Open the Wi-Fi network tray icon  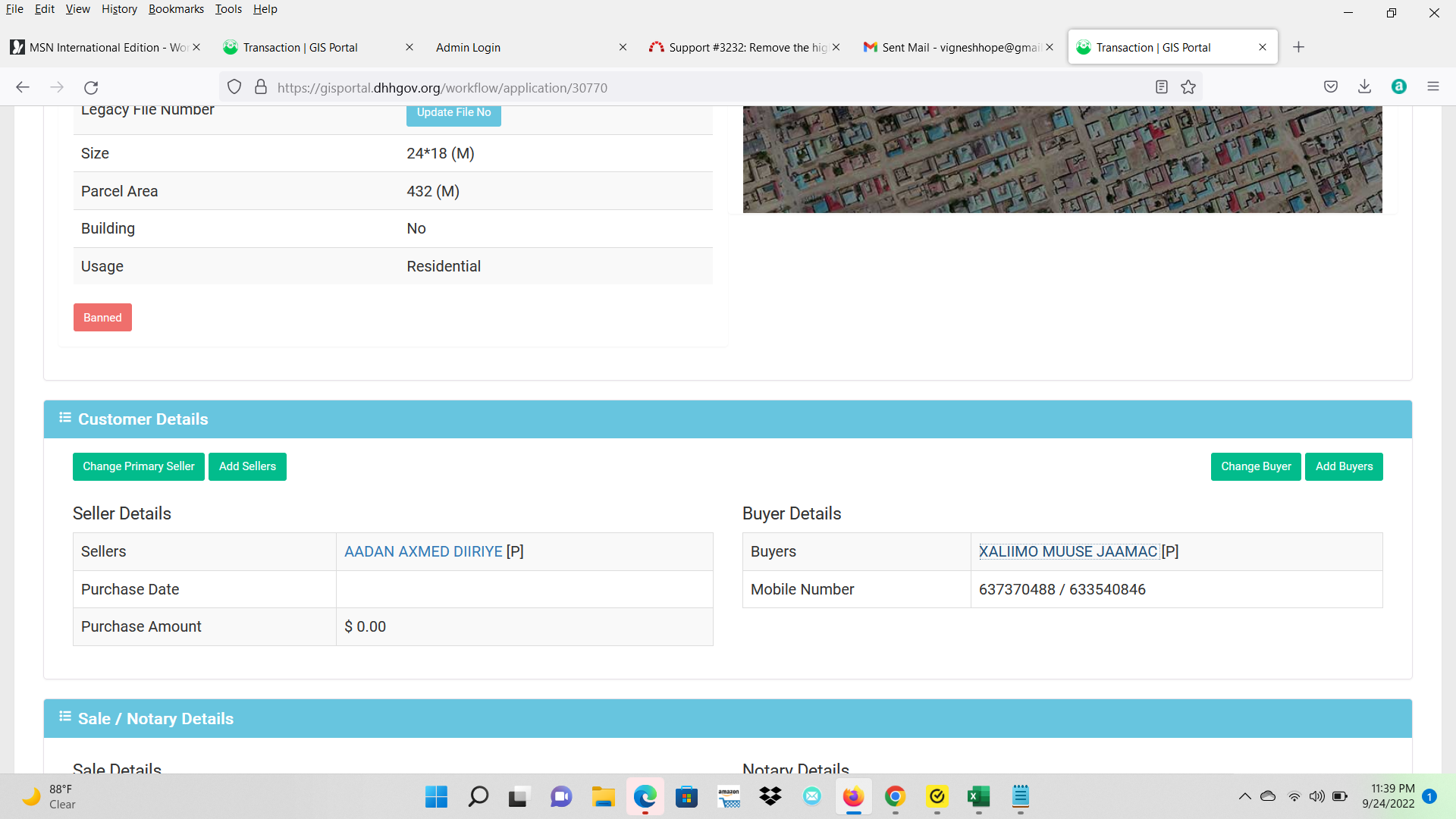pos(1294,796)
